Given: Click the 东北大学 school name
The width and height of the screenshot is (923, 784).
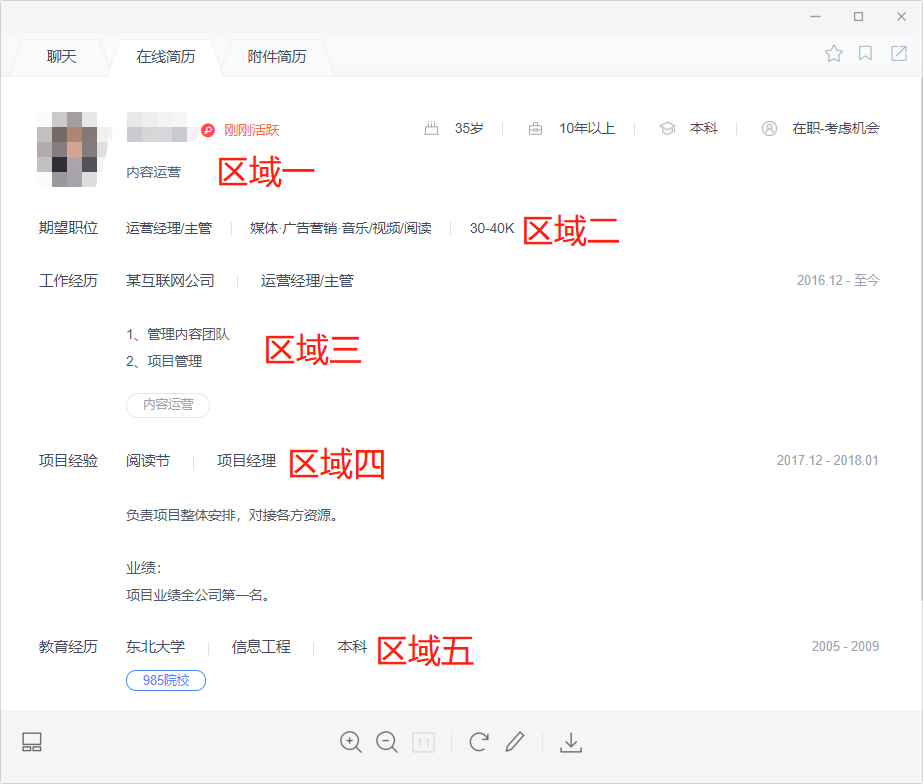Looking at the screenshot, I should click(155, 647).
